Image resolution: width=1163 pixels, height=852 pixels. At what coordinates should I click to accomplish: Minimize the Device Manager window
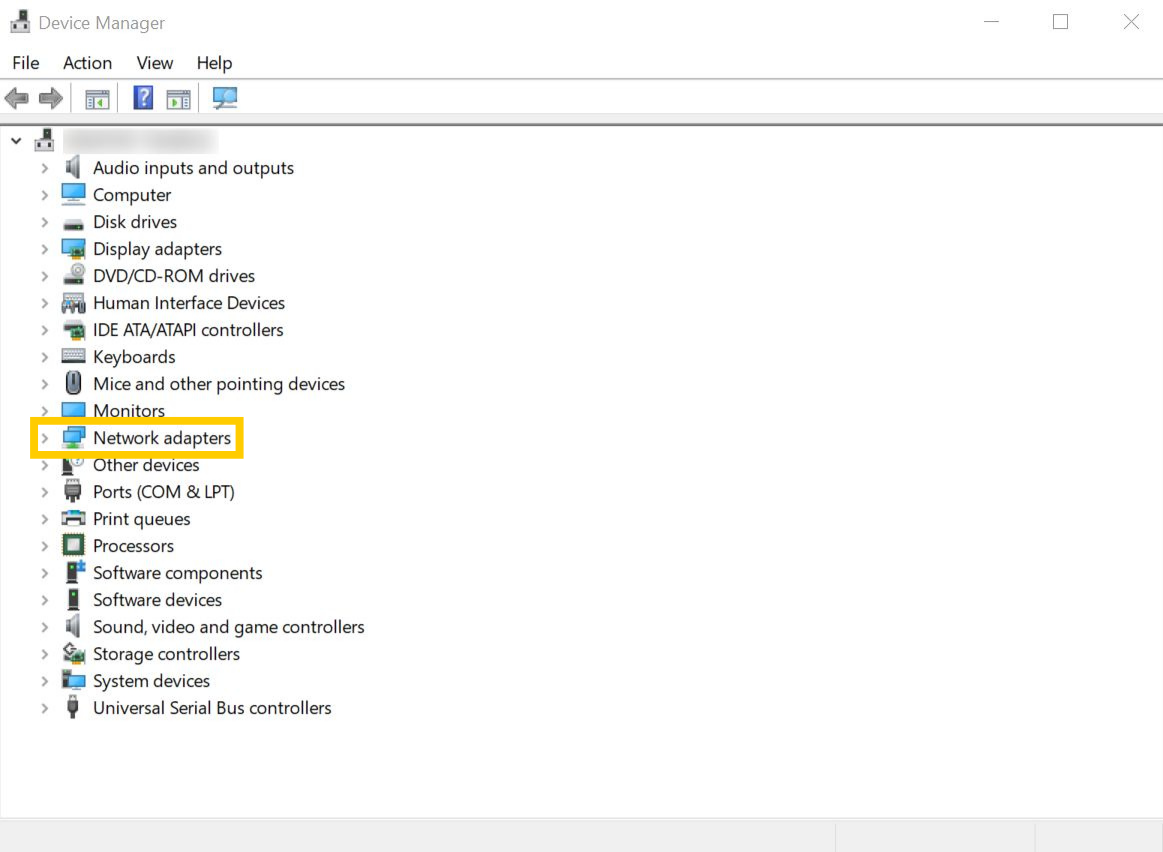(x=992, y=22)
